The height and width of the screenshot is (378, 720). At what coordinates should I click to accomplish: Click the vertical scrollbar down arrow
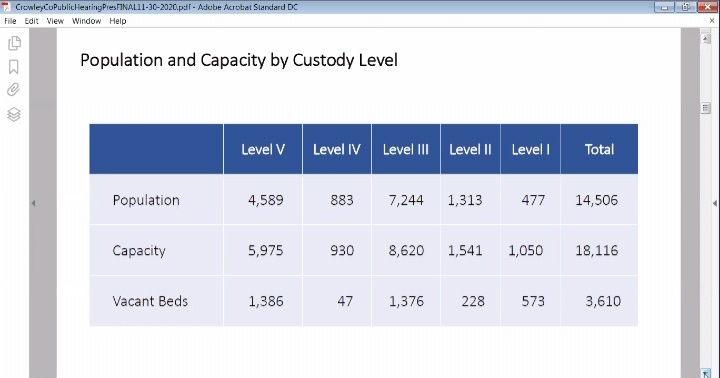point(706,373)
